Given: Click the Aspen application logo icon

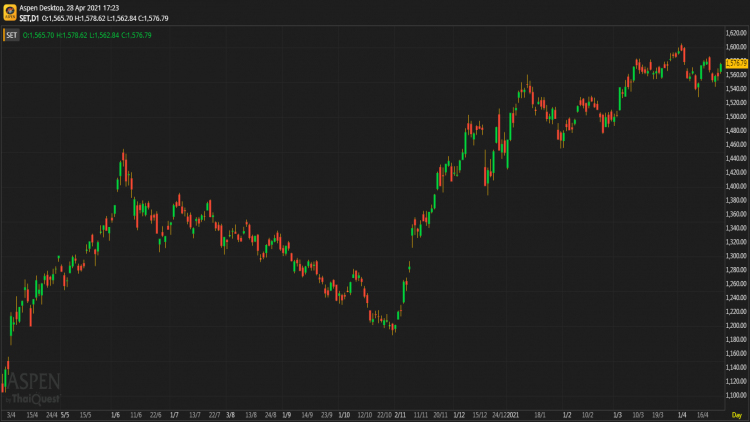Looking at the screenshot, I should point(10,12).
